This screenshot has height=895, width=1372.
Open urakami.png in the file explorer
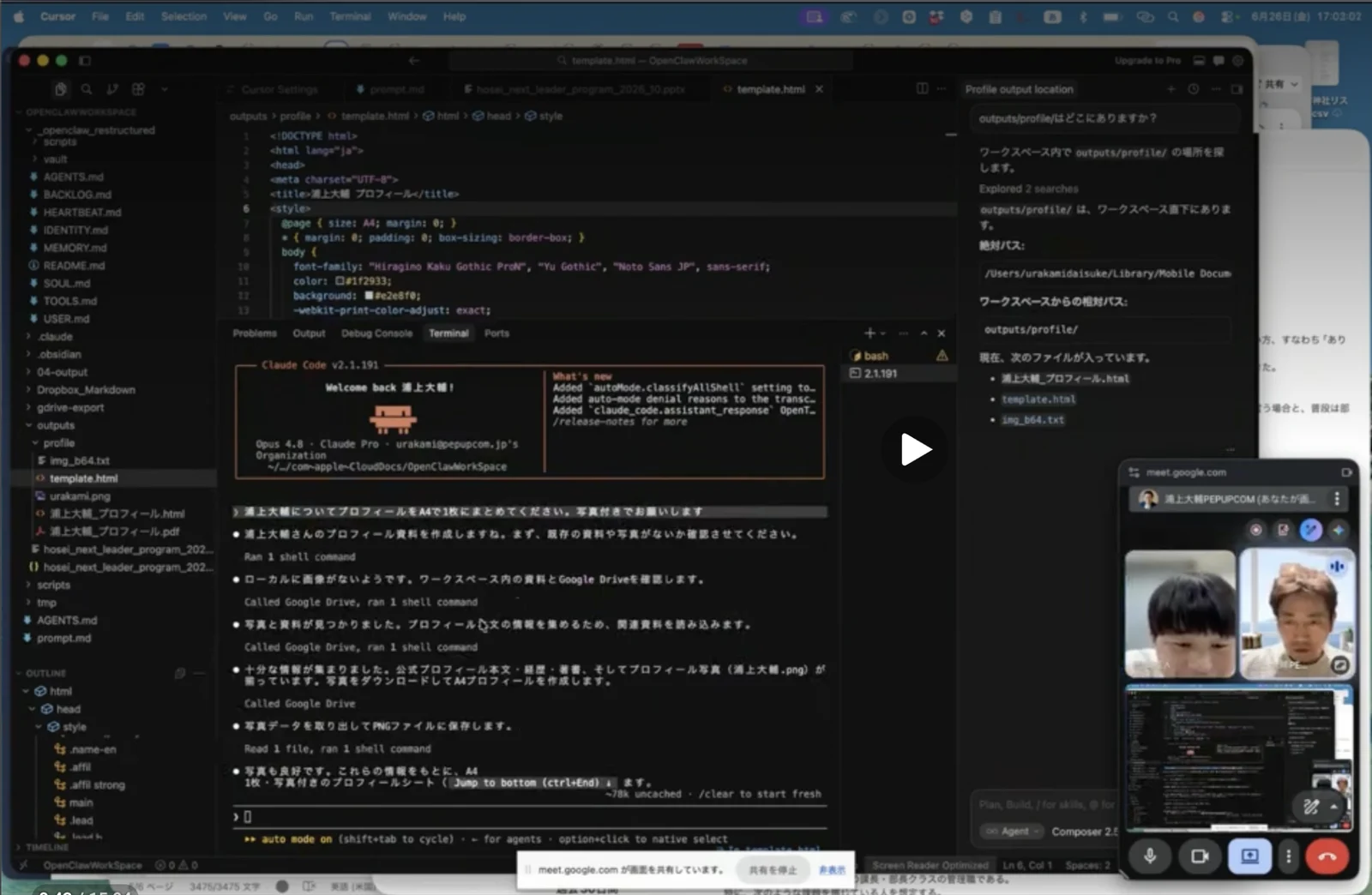coord(80,496)
